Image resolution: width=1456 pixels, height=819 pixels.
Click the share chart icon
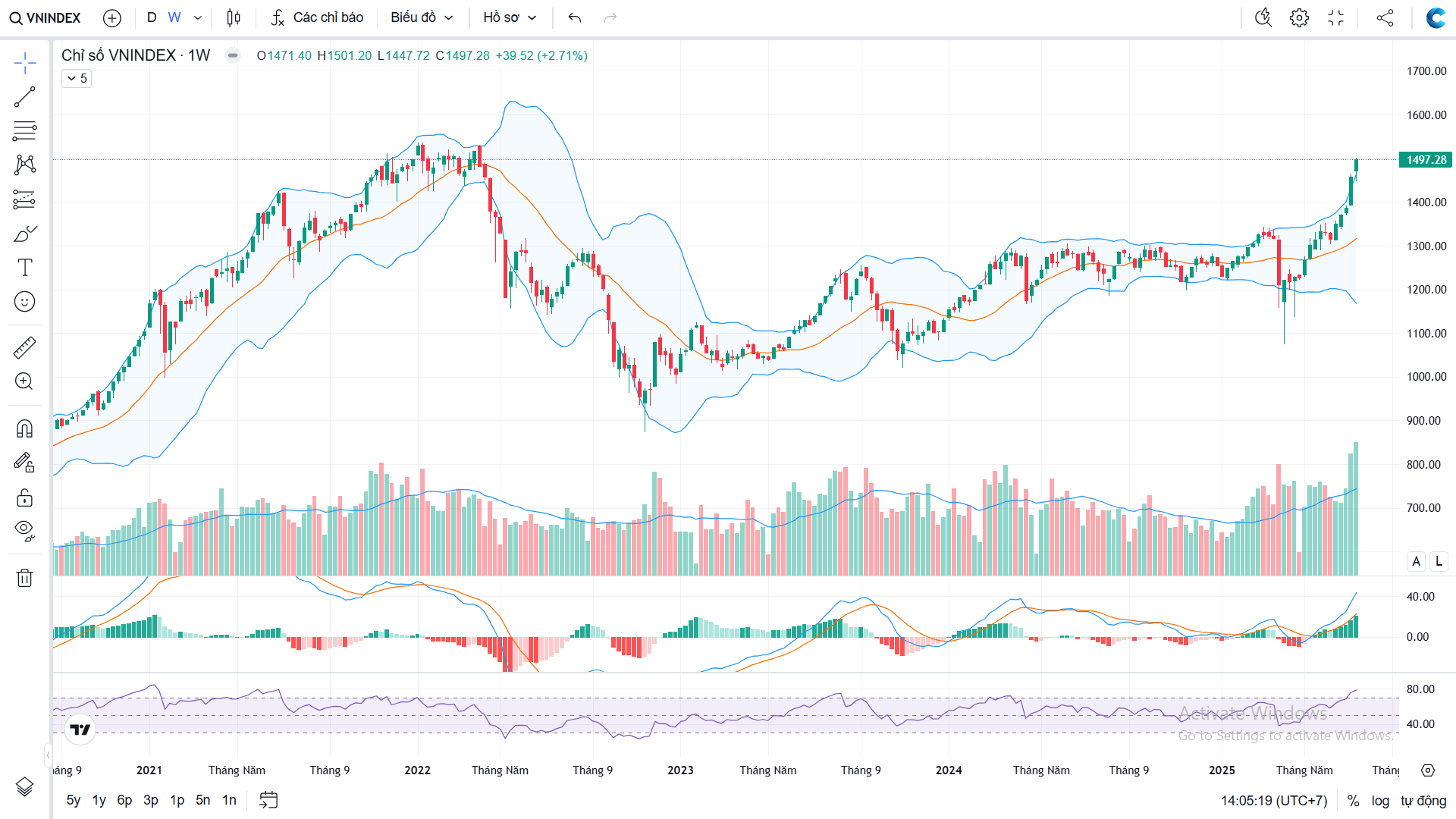[1385, 17]
